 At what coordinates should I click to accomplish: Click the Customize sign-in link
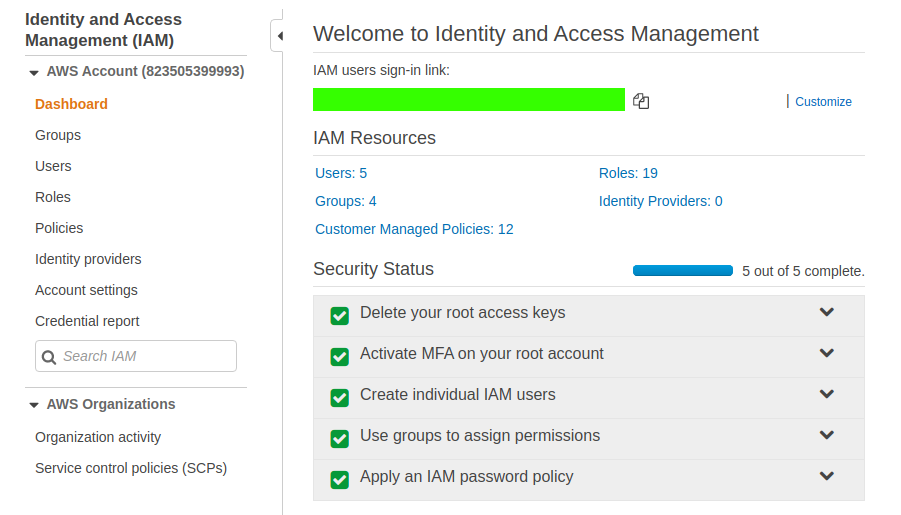point(823,102)
